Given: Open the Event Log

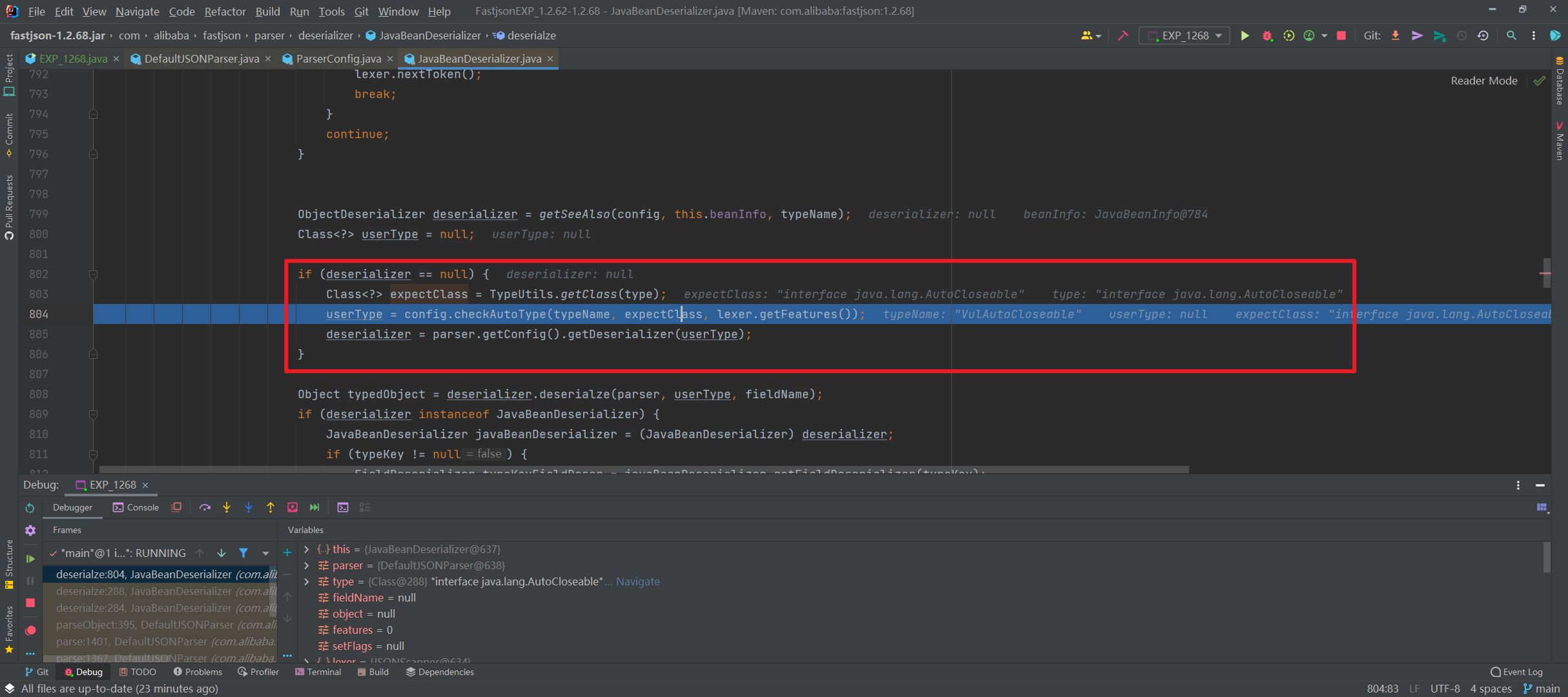Looking at the screenshot, I should tap(1516, 671).
